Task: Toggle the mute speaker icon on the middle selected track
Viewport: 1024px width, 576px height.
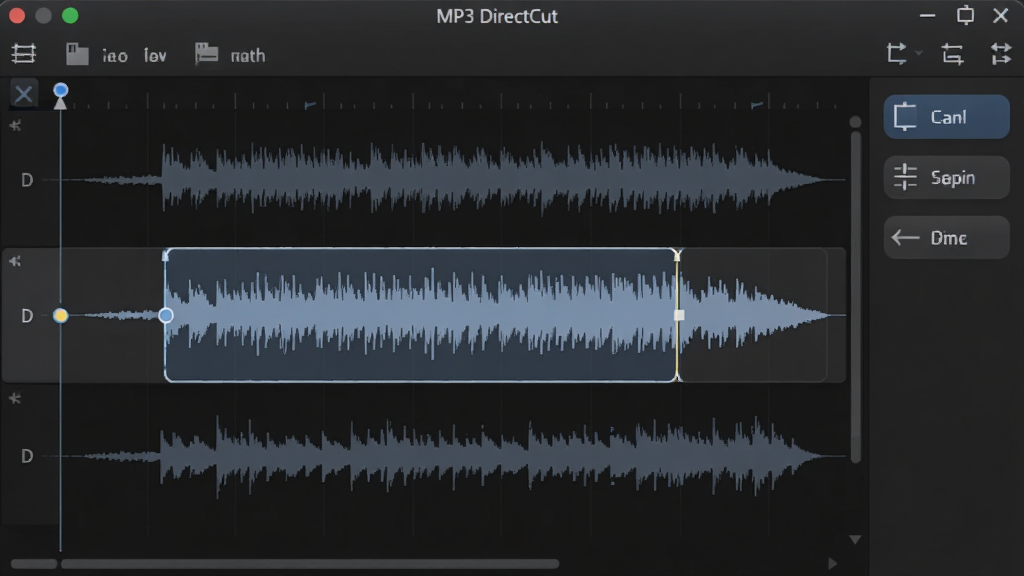Action: pyautogui.click(x=15, y=262)
